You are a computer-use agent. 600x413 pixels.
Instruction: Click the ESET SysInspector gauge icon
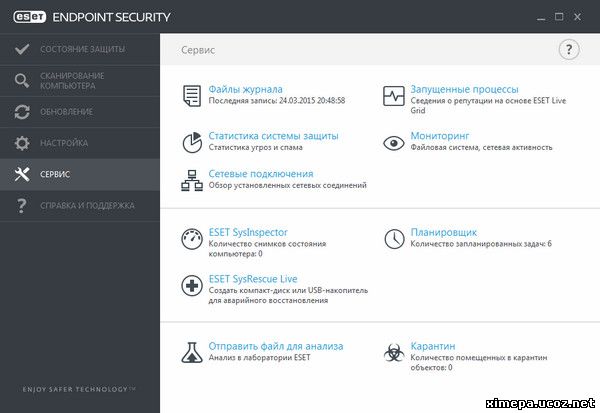191,239
